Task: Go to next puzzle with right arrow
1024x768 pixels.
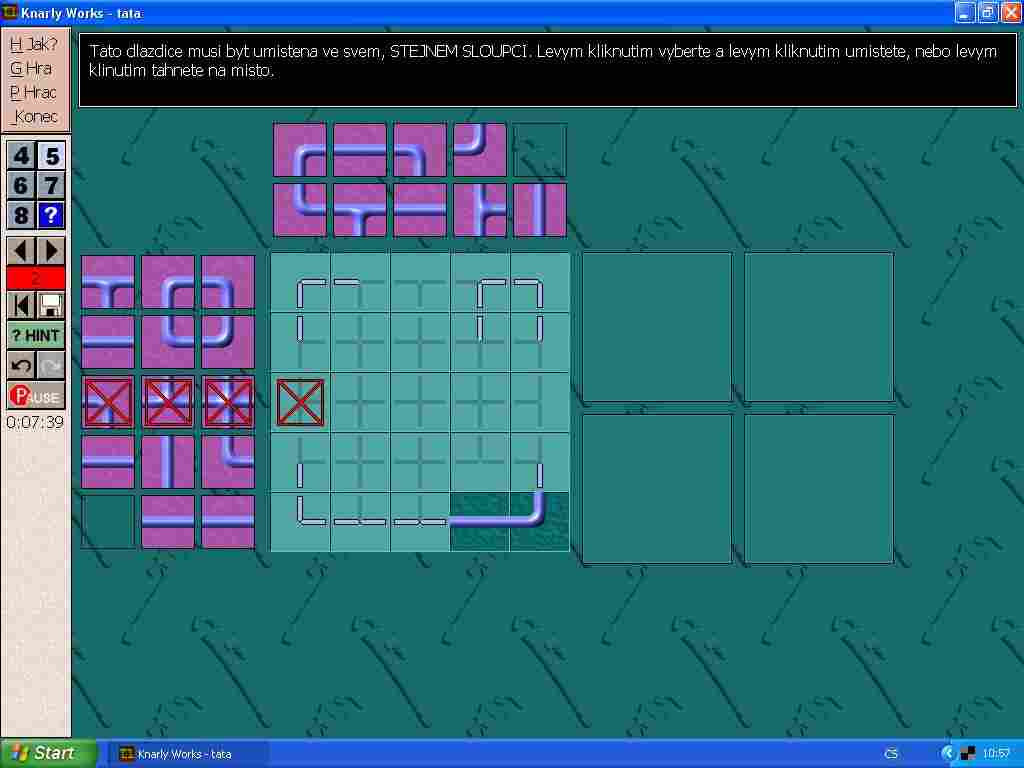Action: tap(51, 251)
